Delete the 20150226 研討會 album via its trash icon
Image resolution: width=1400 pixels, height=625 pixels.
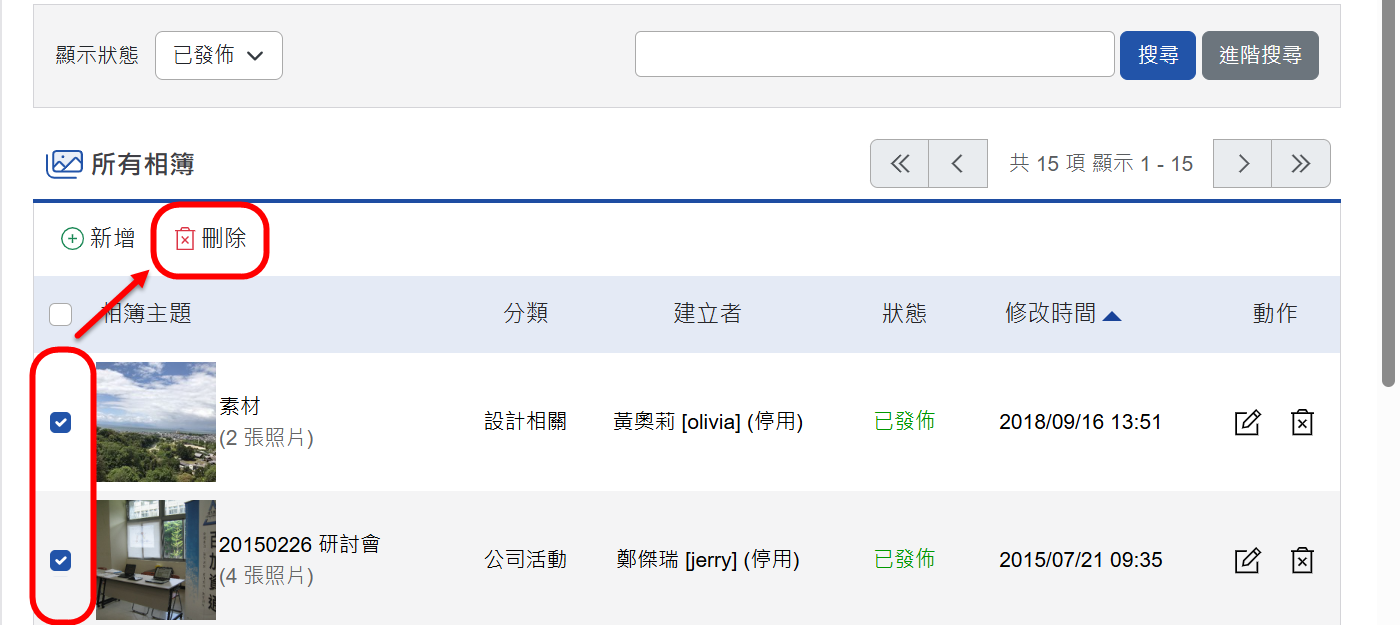(1301, 560)
